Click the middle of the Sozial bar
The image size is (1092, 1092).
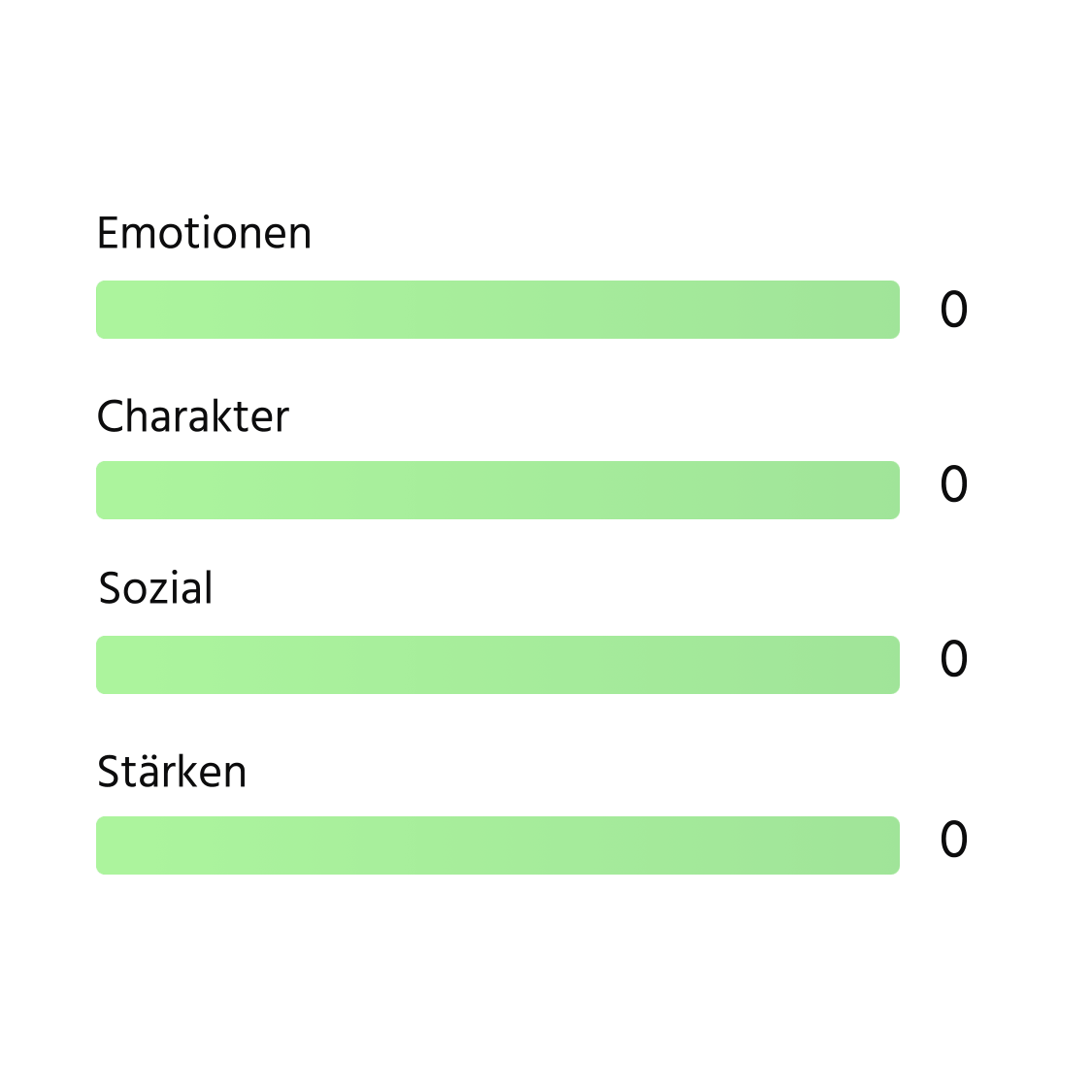498,665
